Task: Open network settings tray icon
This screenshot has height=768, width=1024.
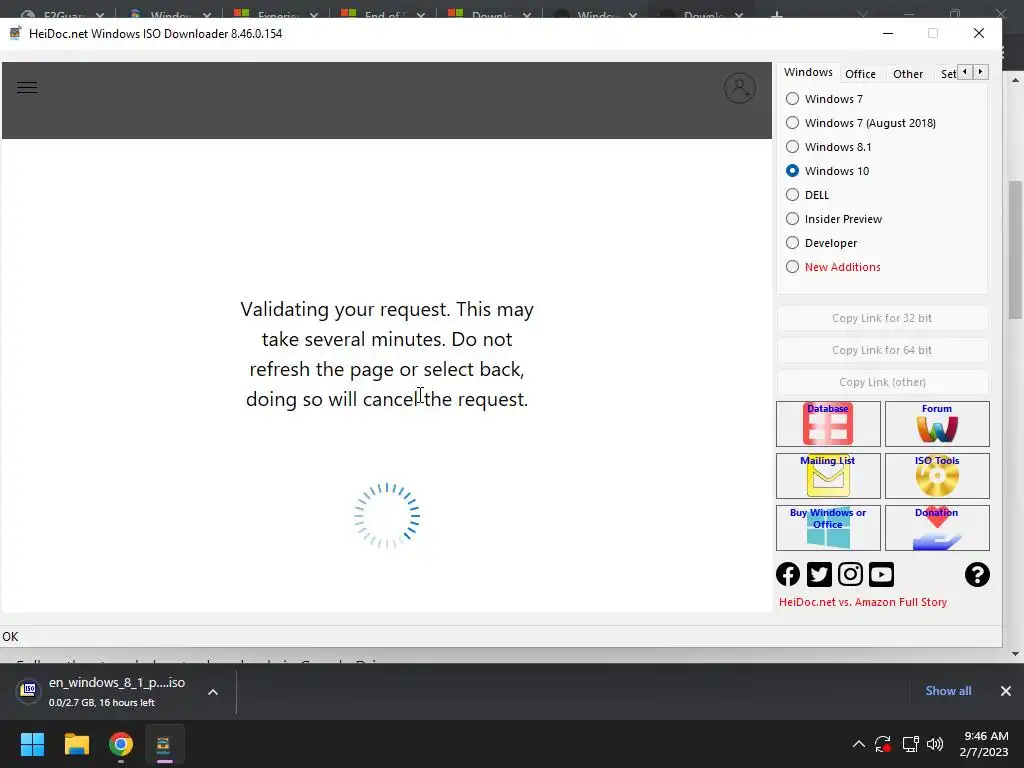Action: coord(910,744)
